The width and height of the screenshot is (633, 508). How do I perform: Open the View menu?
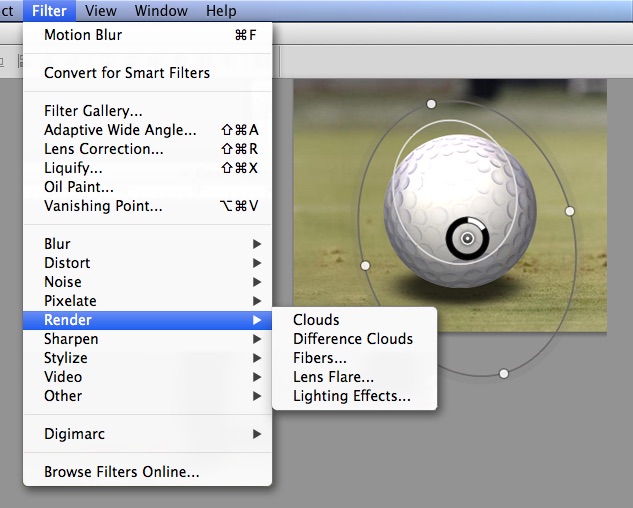click(x=101, y=11)
